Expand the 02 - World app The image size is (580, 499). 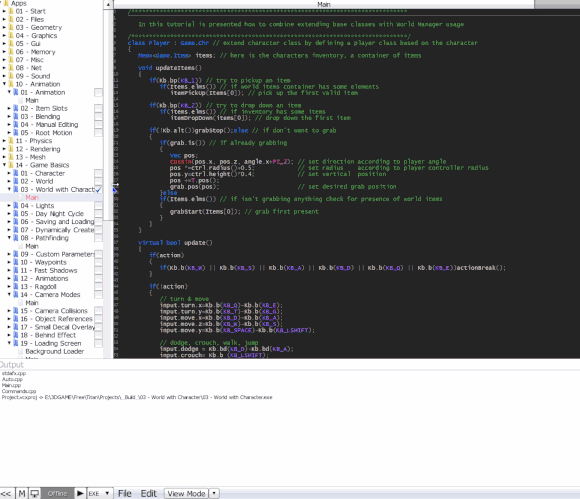(9, 181)
